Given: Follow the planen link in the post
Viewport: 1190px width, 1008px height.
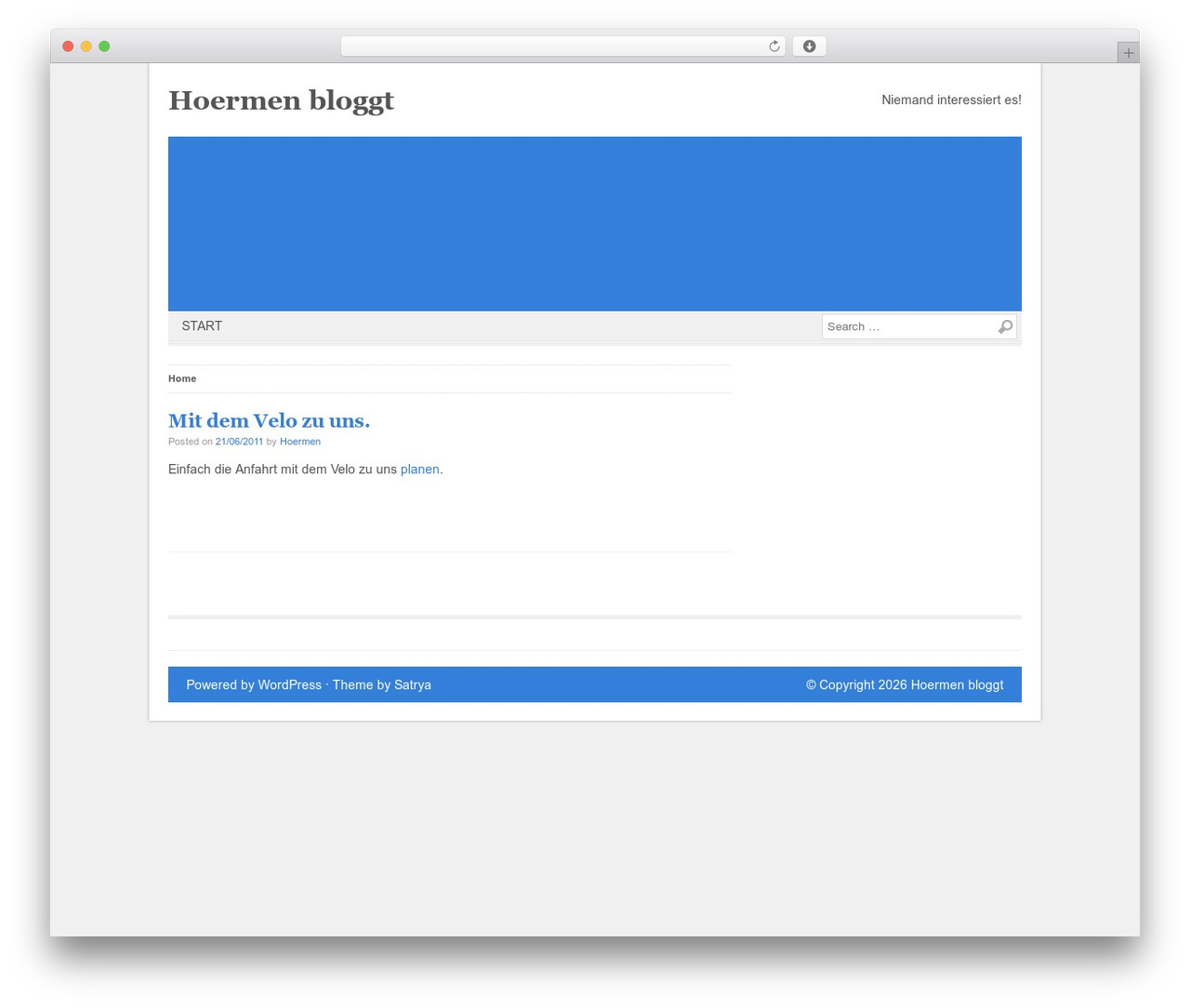Looking at the screenshot, I should click(419, 470).
